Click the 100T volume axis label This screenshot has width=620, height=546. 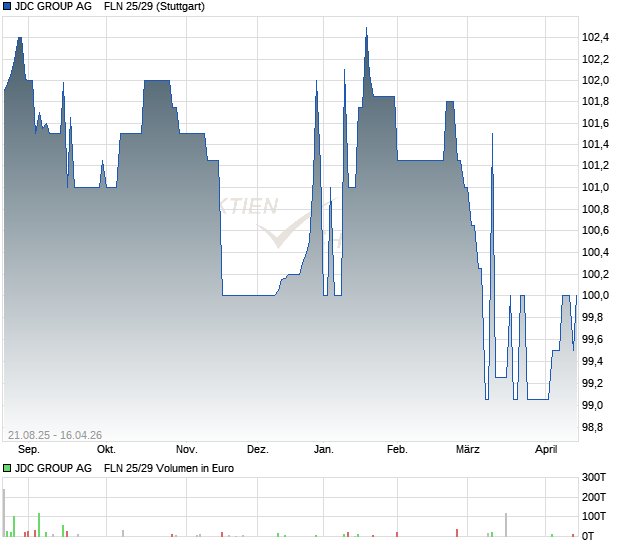pos(594,516)
